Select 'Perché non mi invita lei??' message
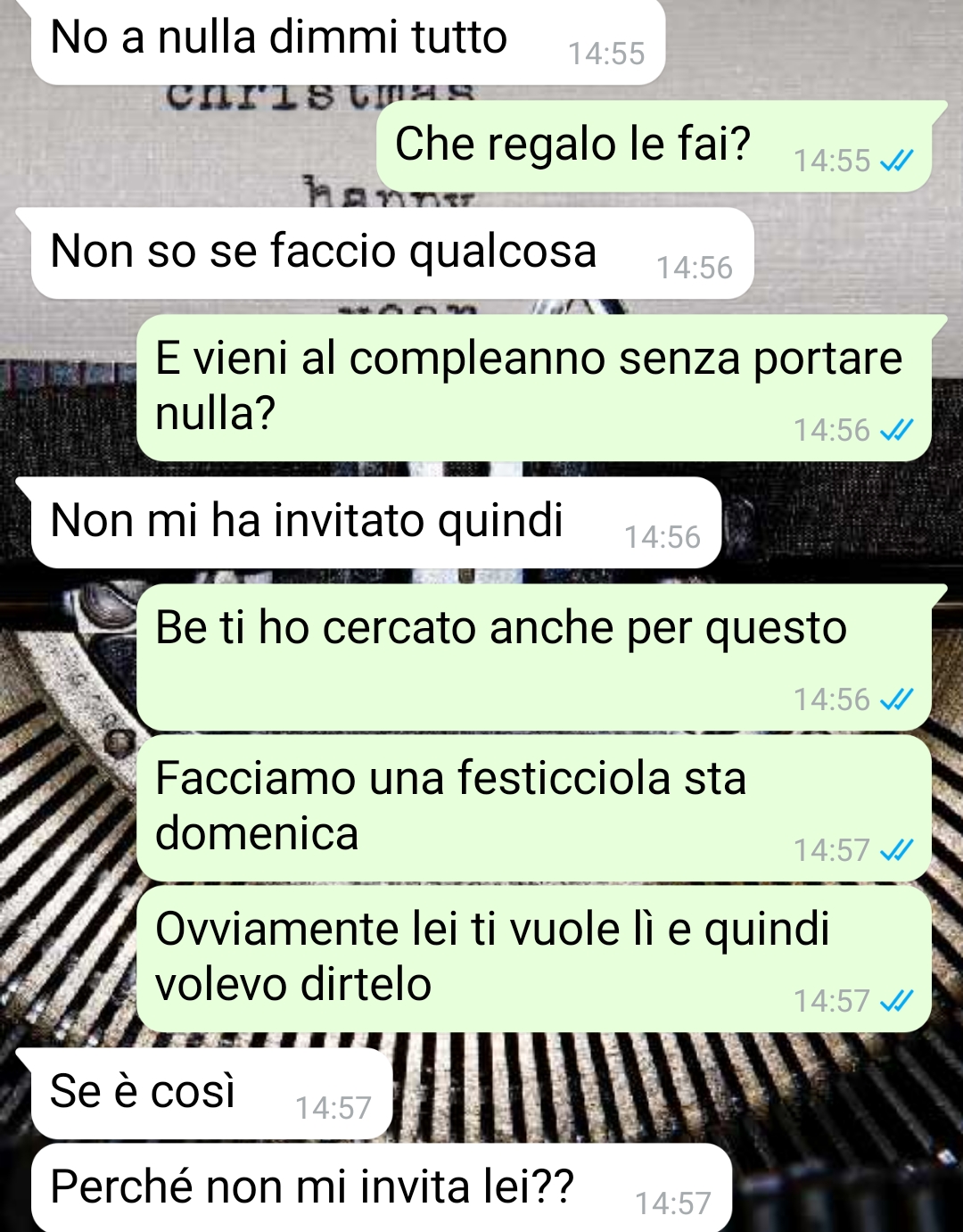The width and height of the screenshot is (963, 1232). pyautogui.click(x=382, y=1188)
